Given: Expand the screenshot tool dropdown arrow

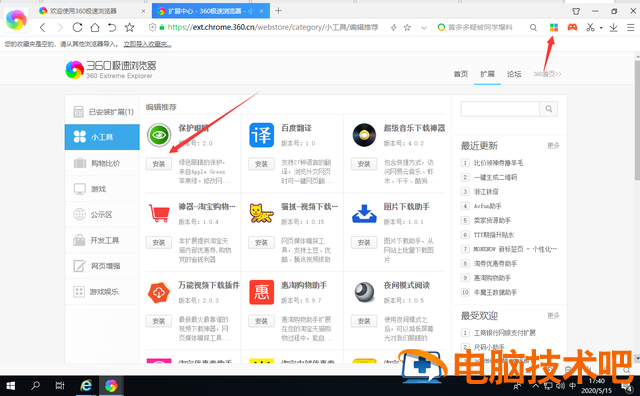Looking at the screenshot, I should coord(601,28).
